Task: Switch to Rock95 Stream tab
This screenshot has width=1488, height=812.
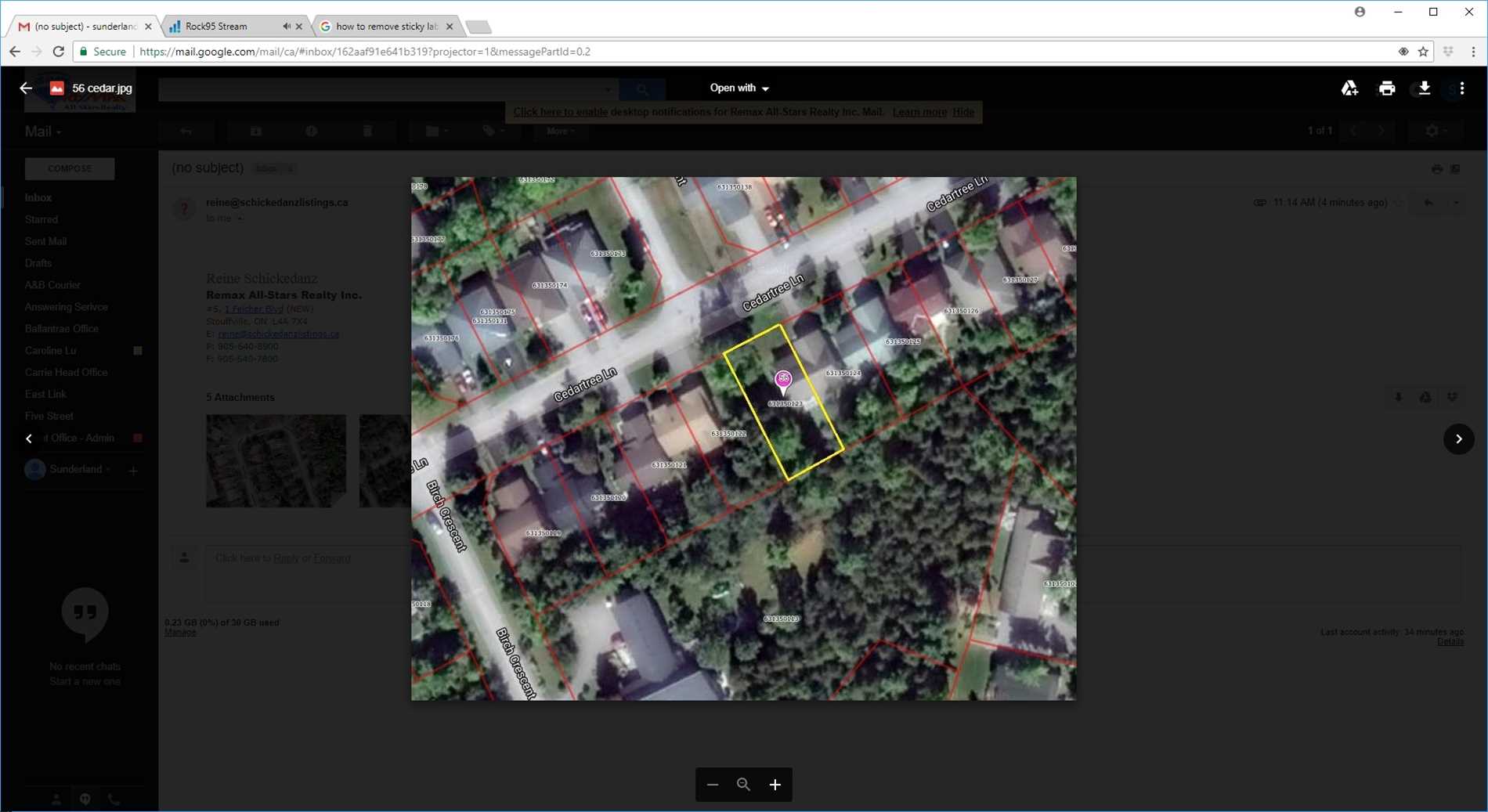Action: click(x=226, y=27)
